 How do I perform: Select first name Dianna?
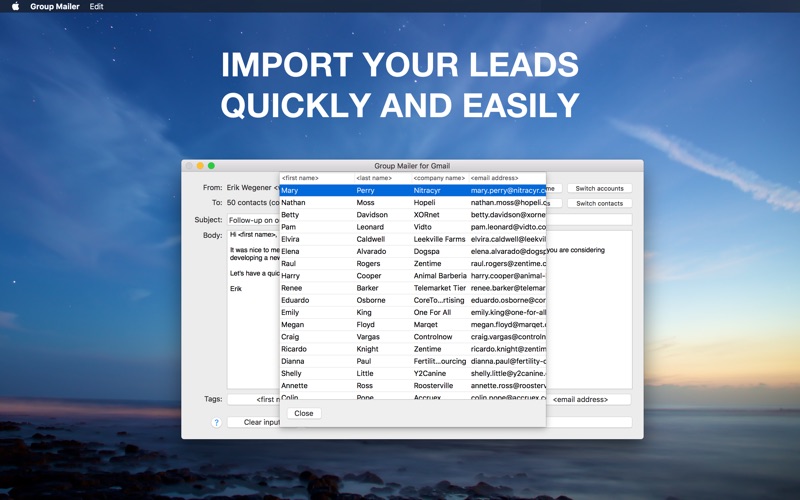tap(292, 362)
